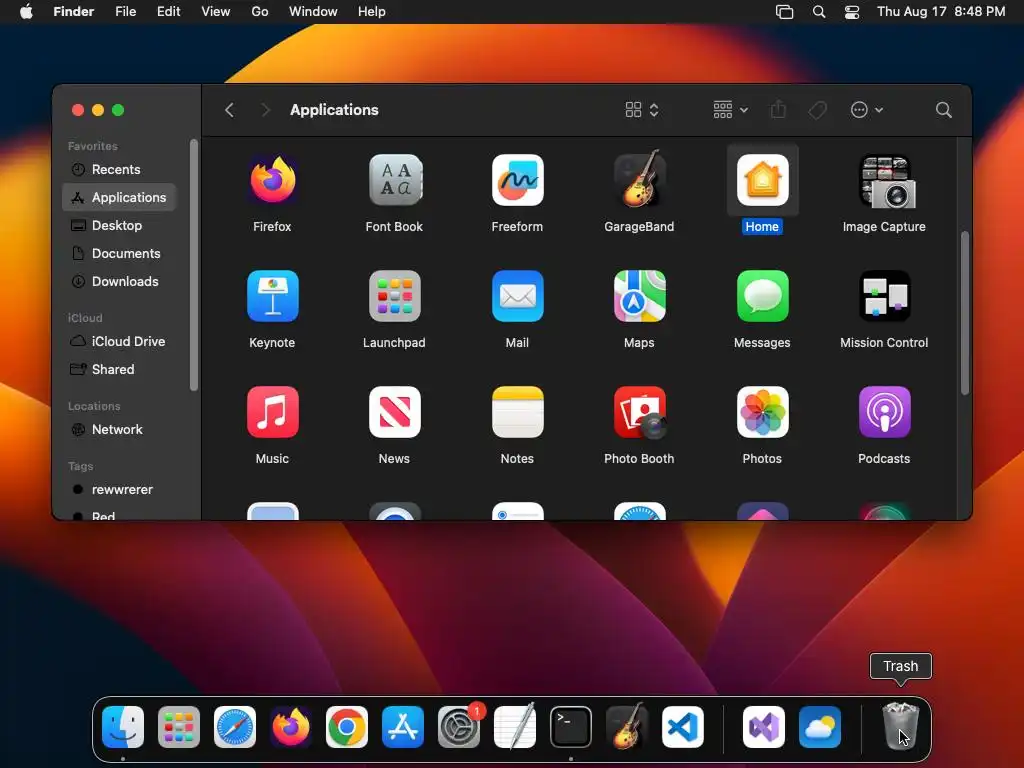The image size is (1024, 768).
Task: Open the Group By options dropdown
Action: pos(730,110)
